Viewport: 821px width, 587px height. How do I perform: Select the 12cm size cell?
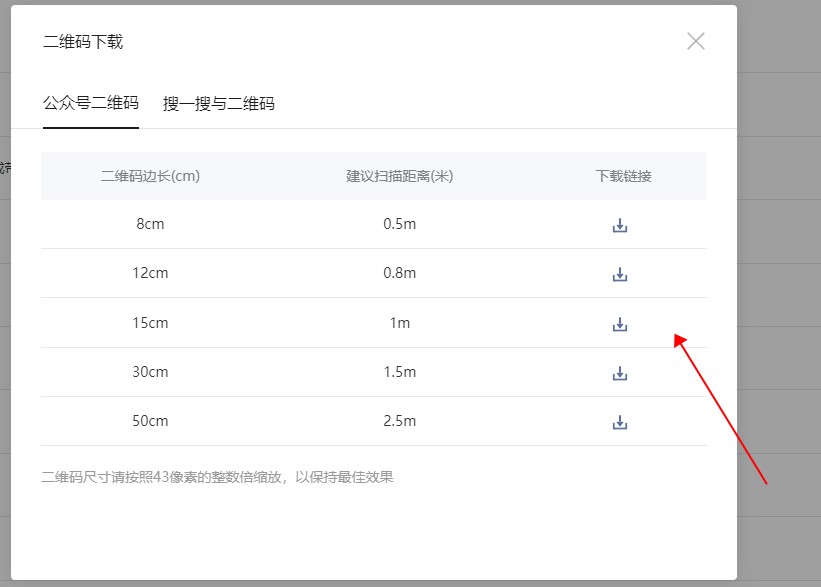150,273
